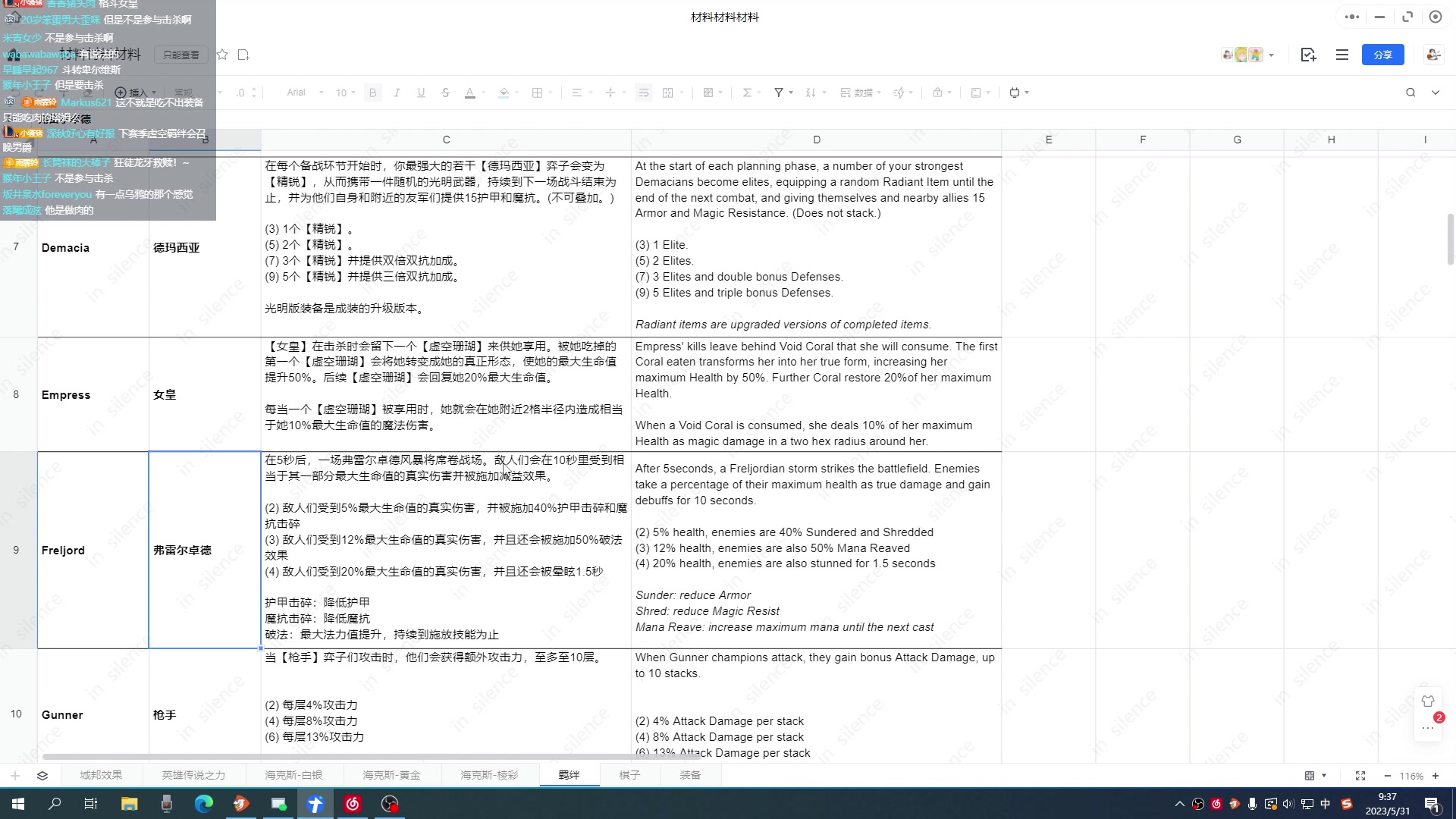The height and width of the screenshot is (819, 1456).
Task: Collapse the toolbar with chevron
Action: (x=1436, y=93)
